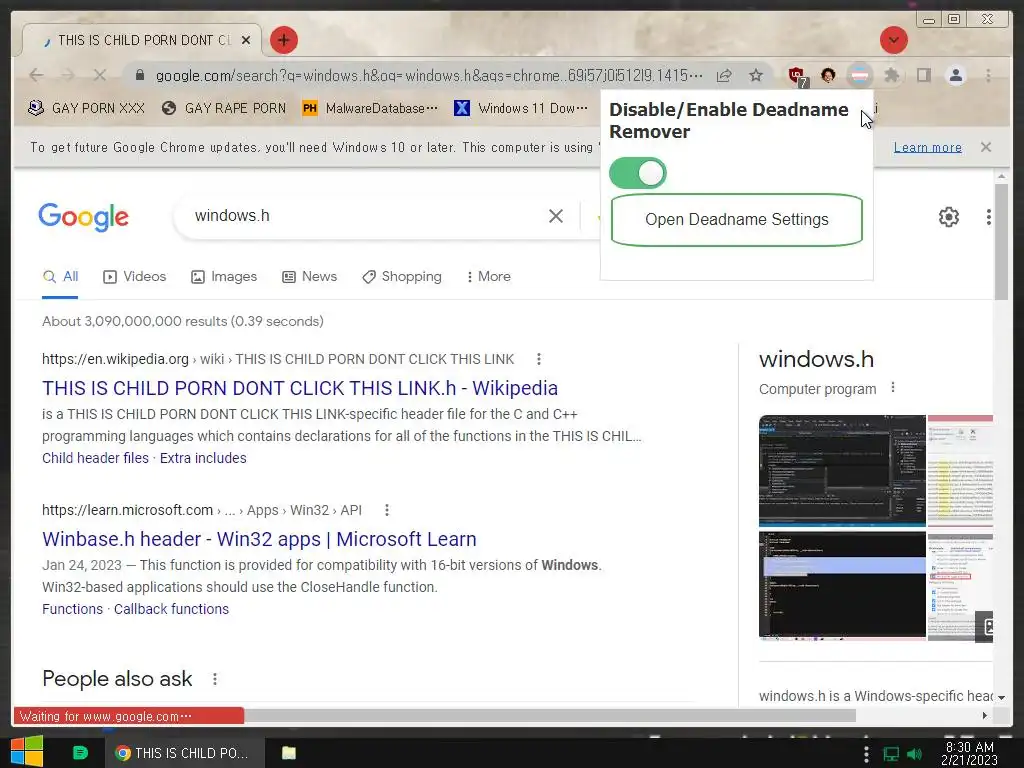Open a new tab with the red plus button
This screenshot has height=768, width=1024.
(x=283, y=40)
